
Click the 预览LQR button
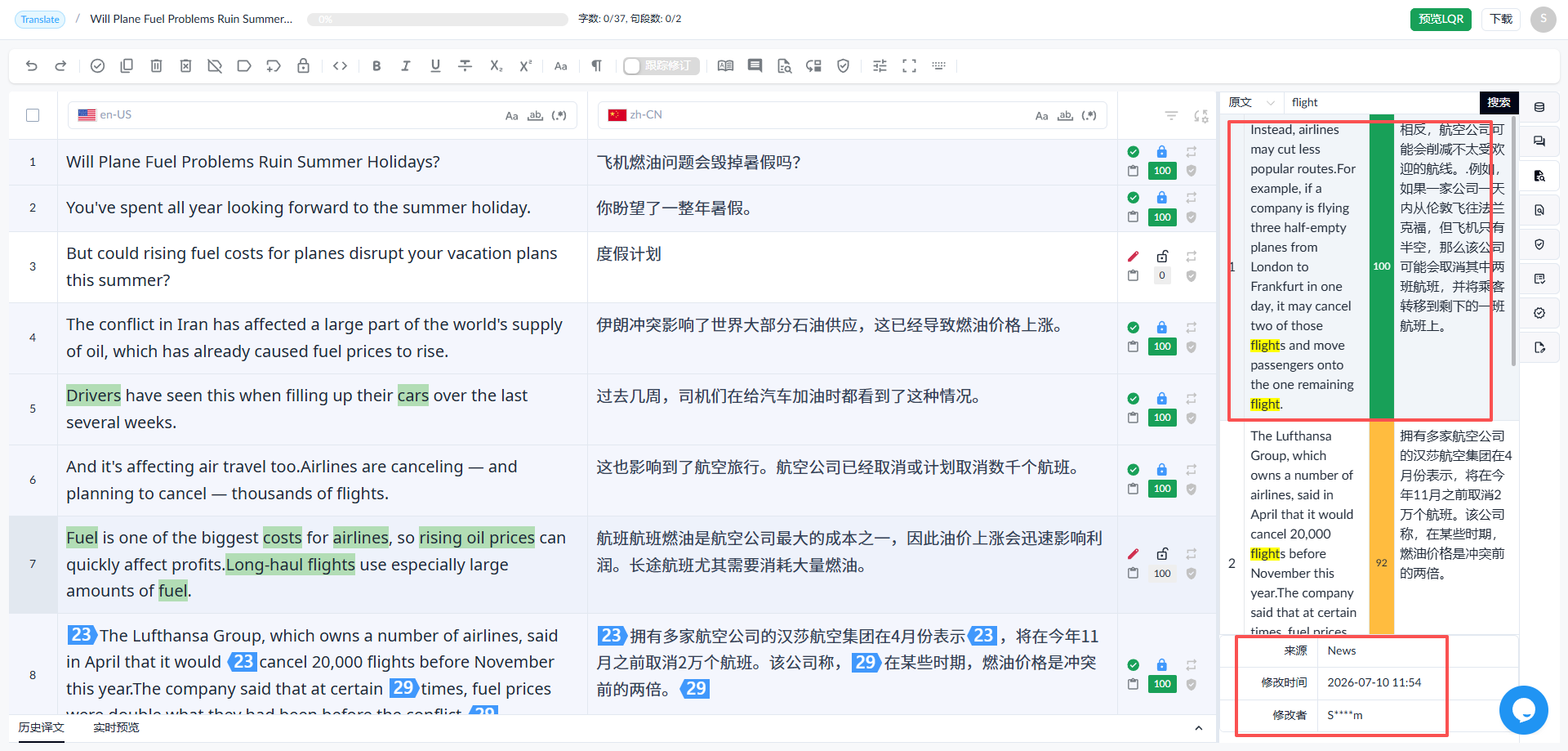click(x=1441, y=19)
